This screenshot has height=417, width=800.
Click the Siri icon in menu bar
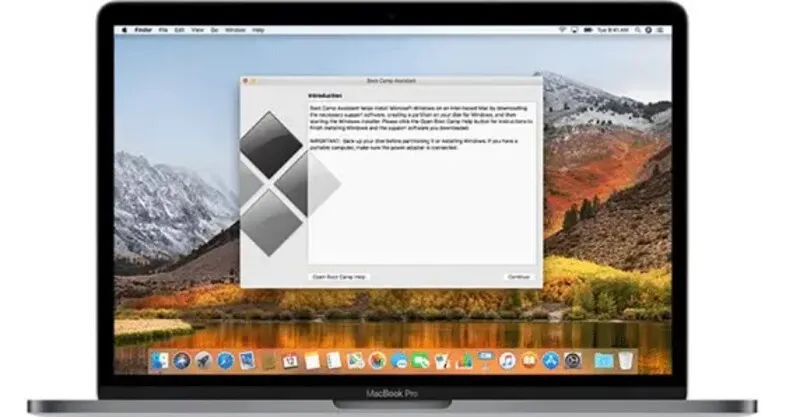tap(648, 30)
